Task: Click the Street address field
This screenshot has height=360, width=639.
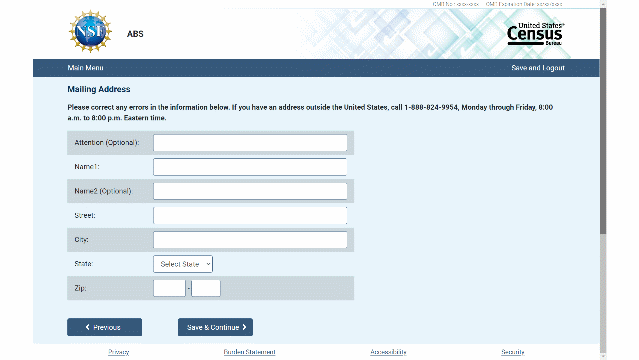Action: click(250, 215)
